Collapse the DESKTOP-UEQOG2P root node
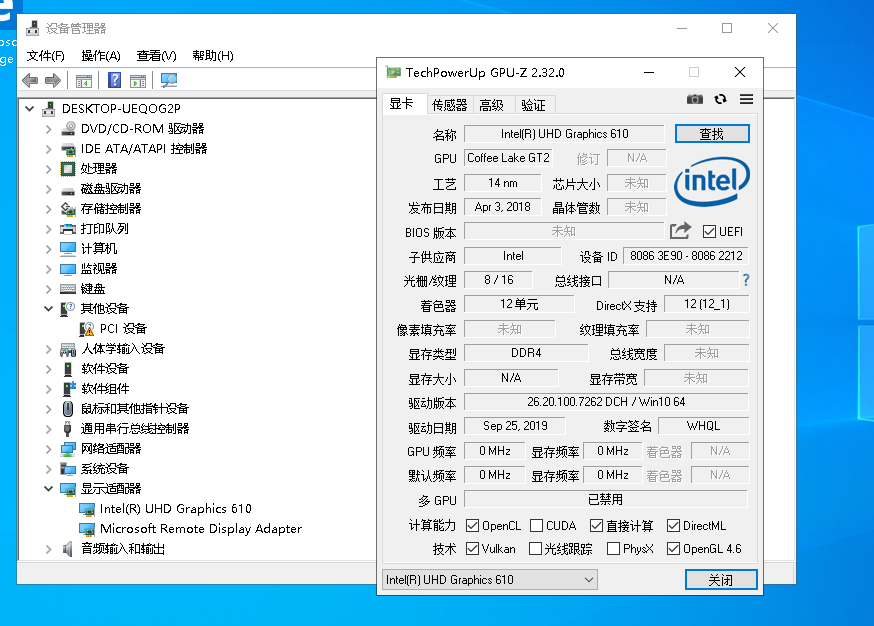 coord(30,109)
